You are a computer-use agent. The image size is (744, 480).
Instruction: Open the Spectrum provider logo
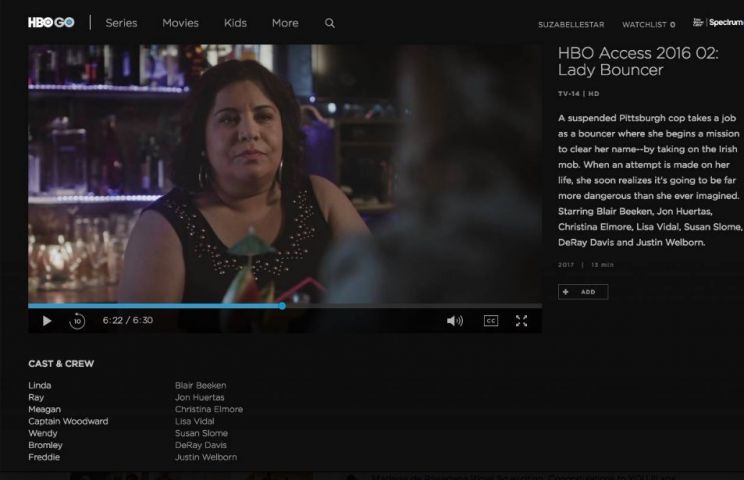click(x=718, y=22)
